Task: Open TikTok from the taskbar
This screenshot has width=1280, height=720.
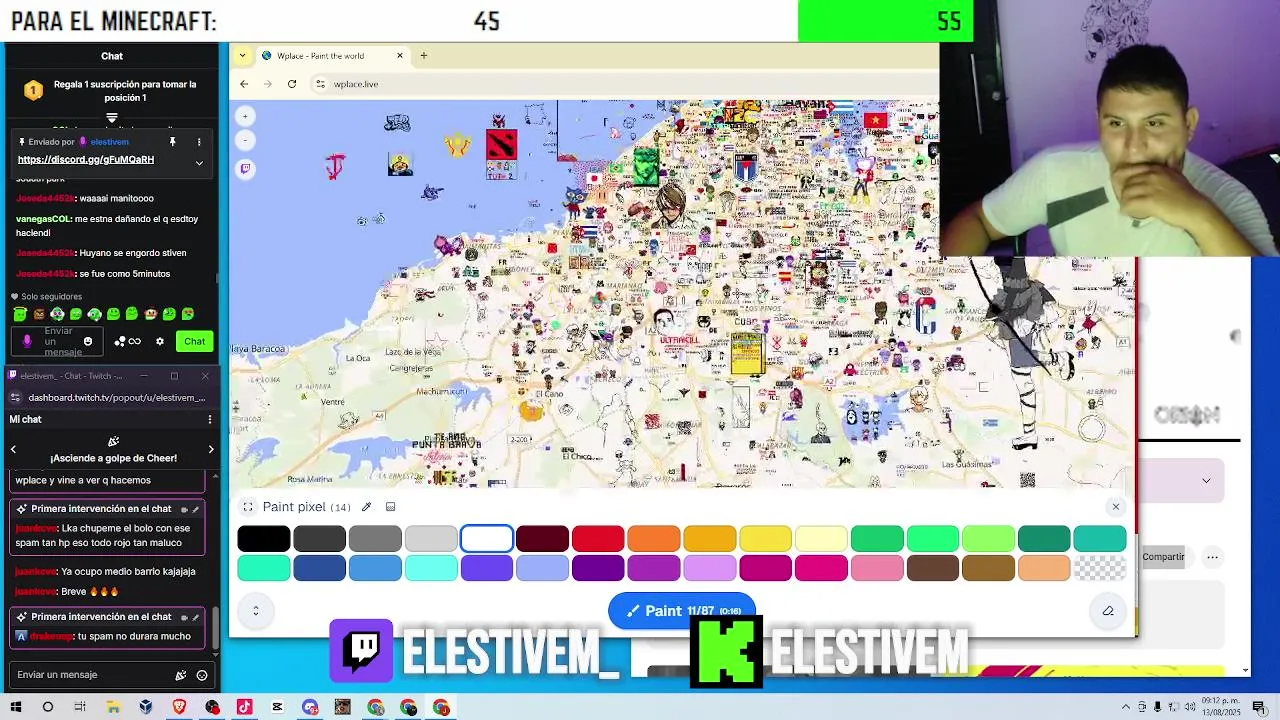Action: click(x=244, y=707)
